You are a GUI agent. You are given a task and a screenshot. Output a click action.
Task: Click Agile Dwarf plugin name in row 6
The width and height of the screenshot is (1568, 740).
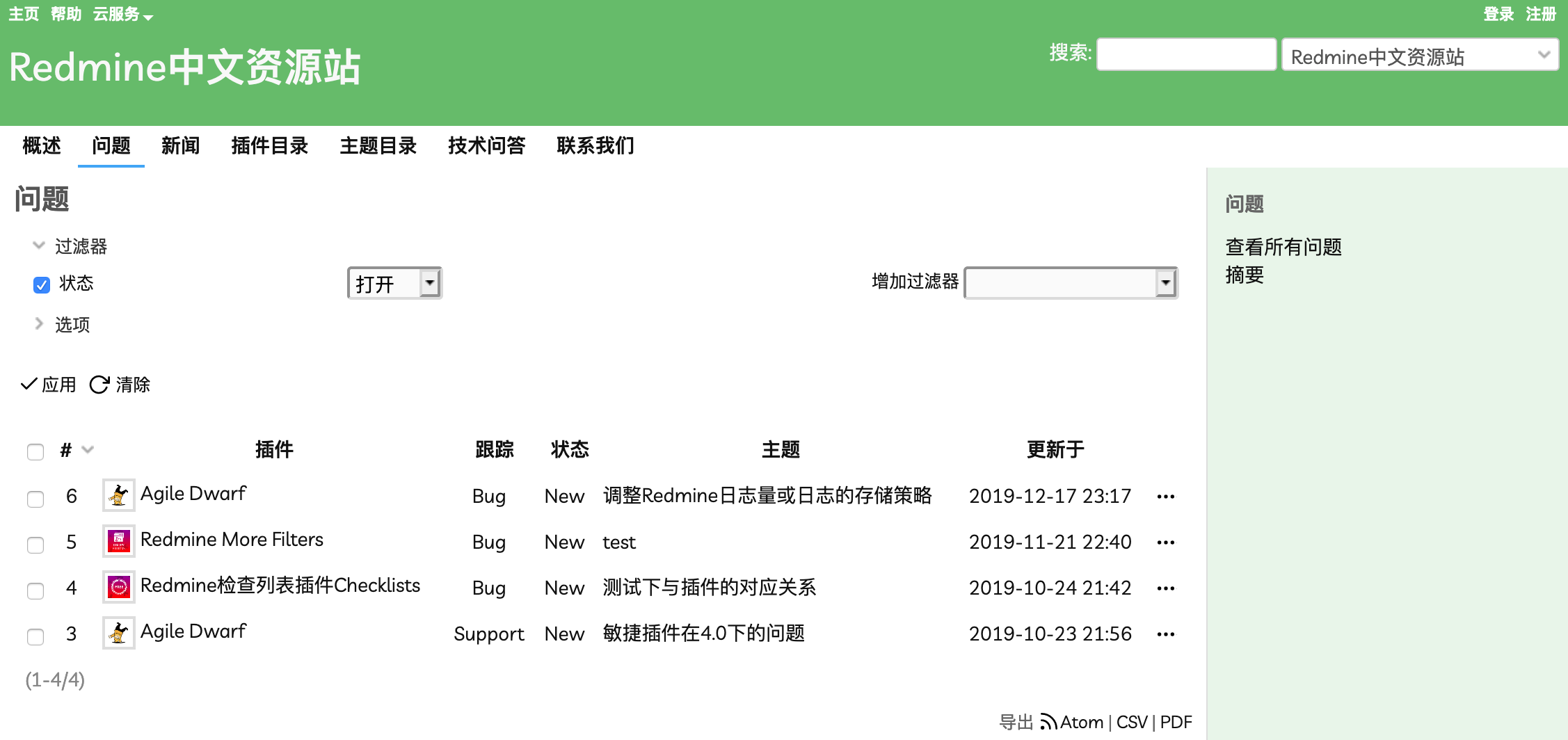tap(193, 493)
